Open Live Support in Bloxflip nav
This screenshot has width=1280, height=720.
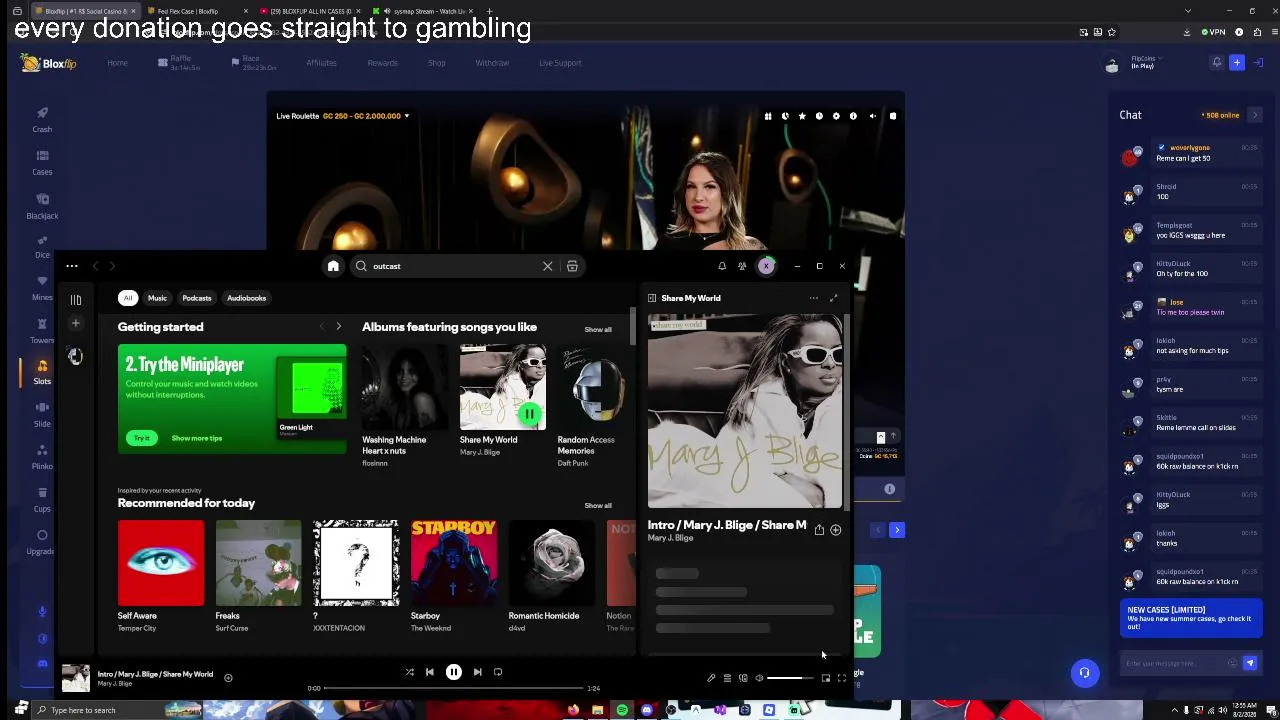pos(560,63)
